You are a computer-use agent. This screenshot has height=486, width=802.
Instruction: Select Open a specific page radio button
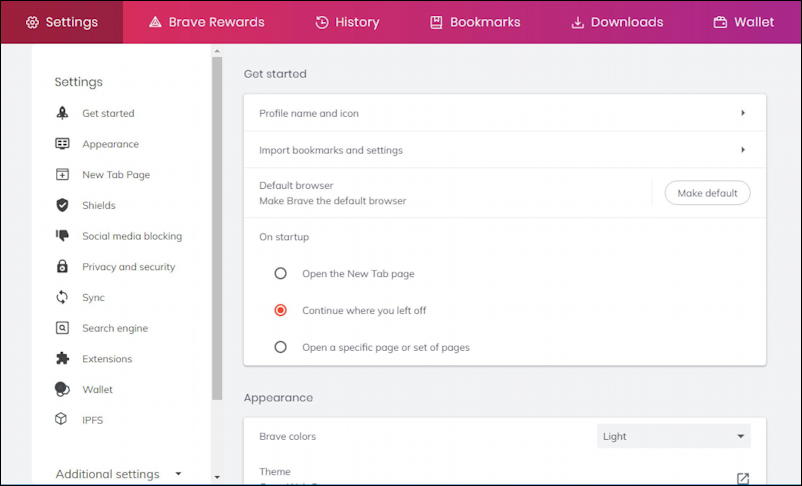280,347
